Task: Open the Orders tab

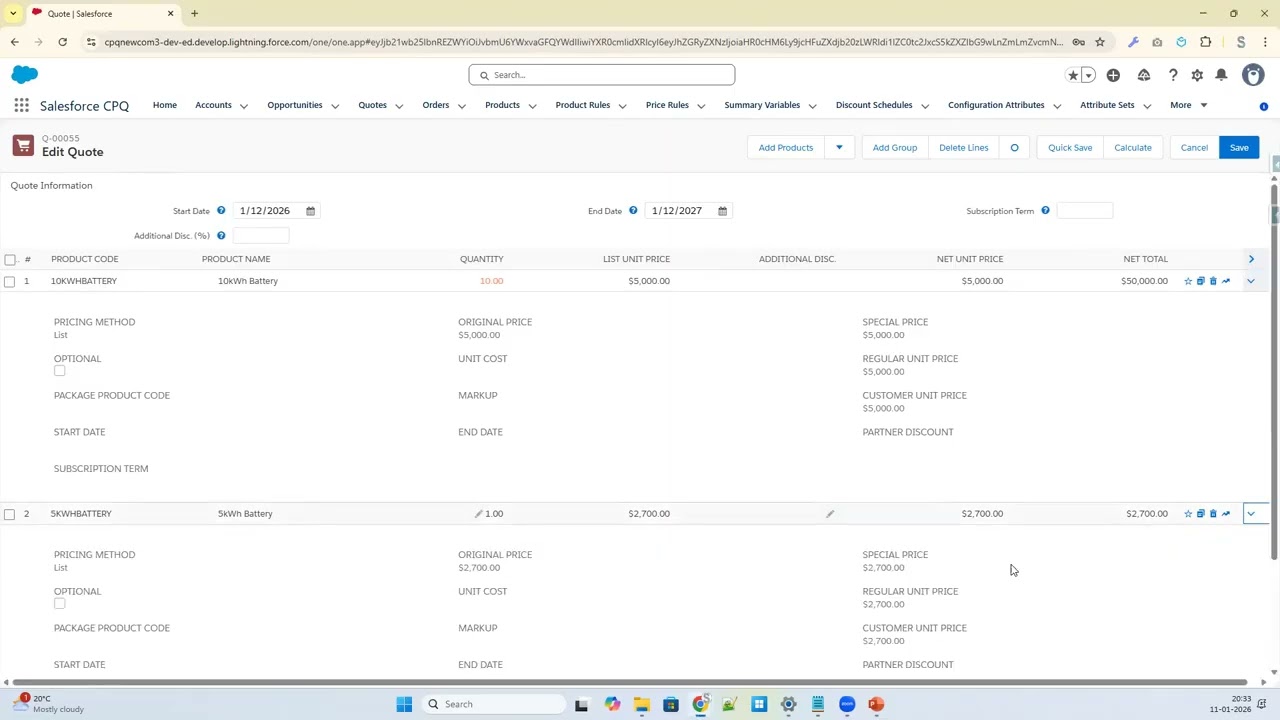Action: click(x=435, y=105)
